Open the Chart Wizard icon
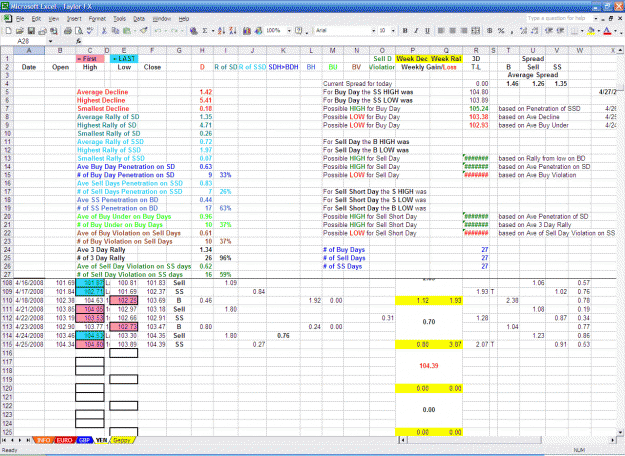Image resolution: width=625 pixels, height=456 pixels. coord(247,31)
